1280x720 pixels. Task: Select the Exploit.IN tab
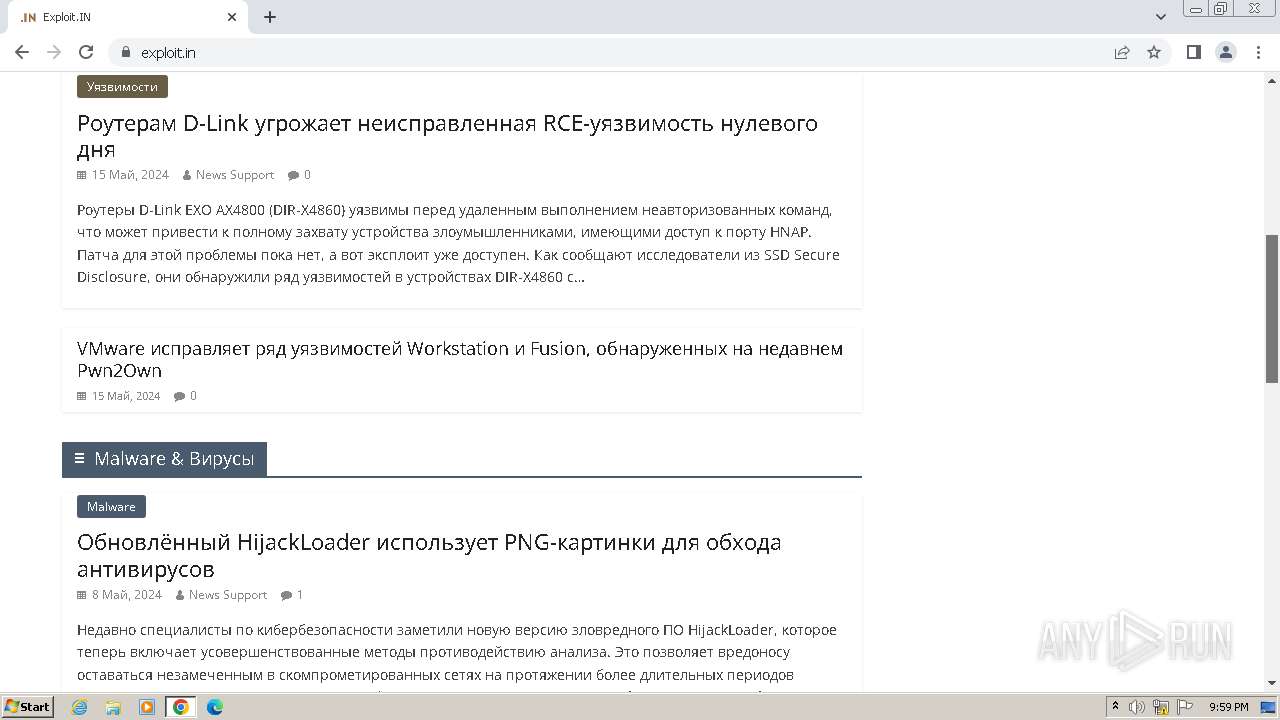coord(127,17)
